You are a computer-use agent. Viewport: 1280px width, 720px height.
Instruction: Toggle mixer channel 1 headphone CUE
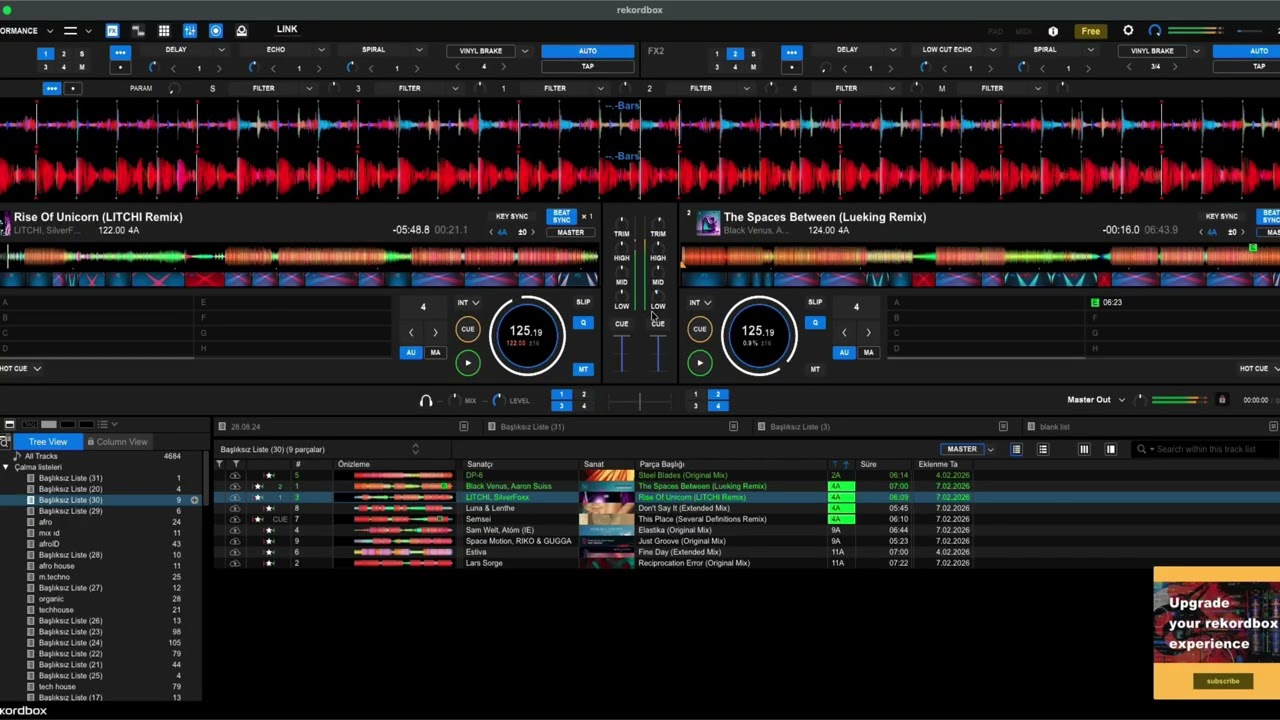point(621,324)
